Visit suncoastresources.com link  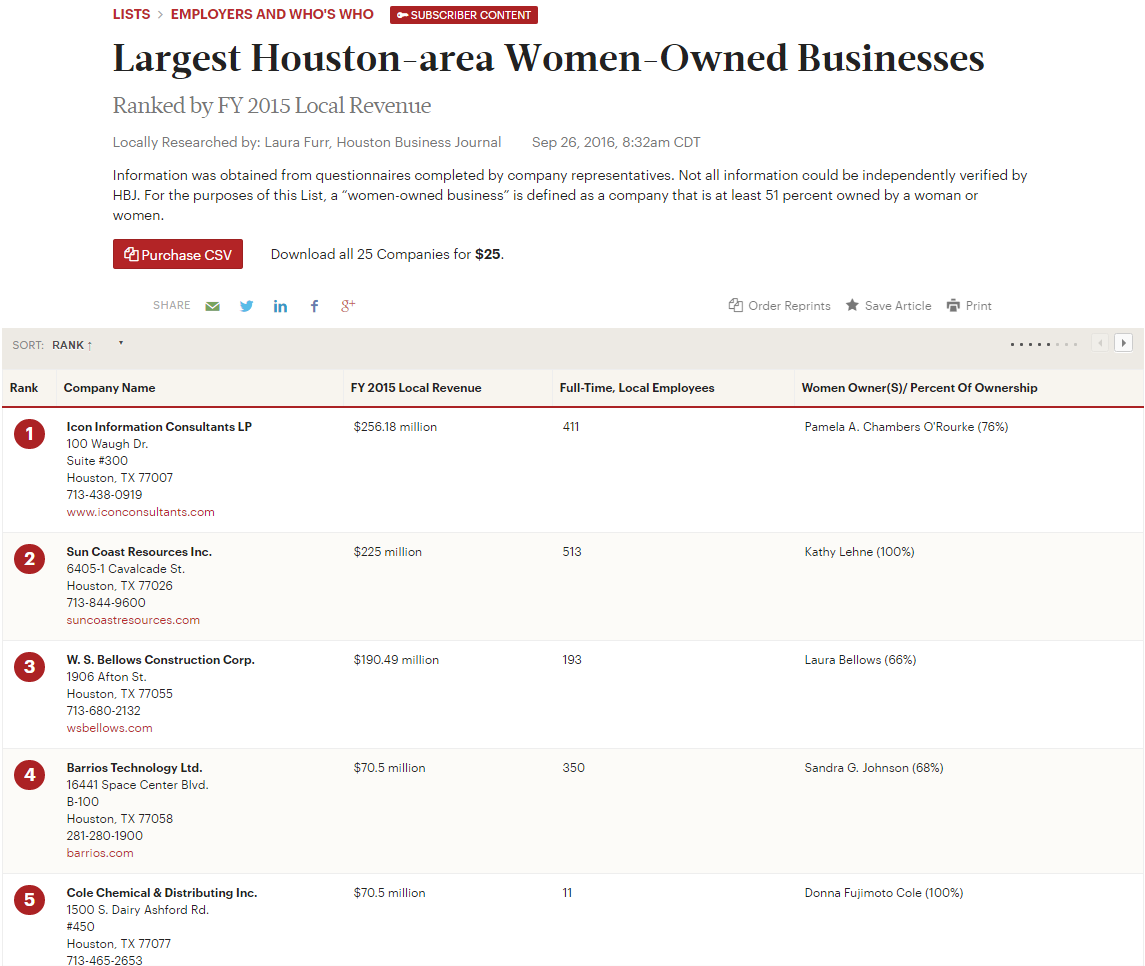click(x=133, y=620)
